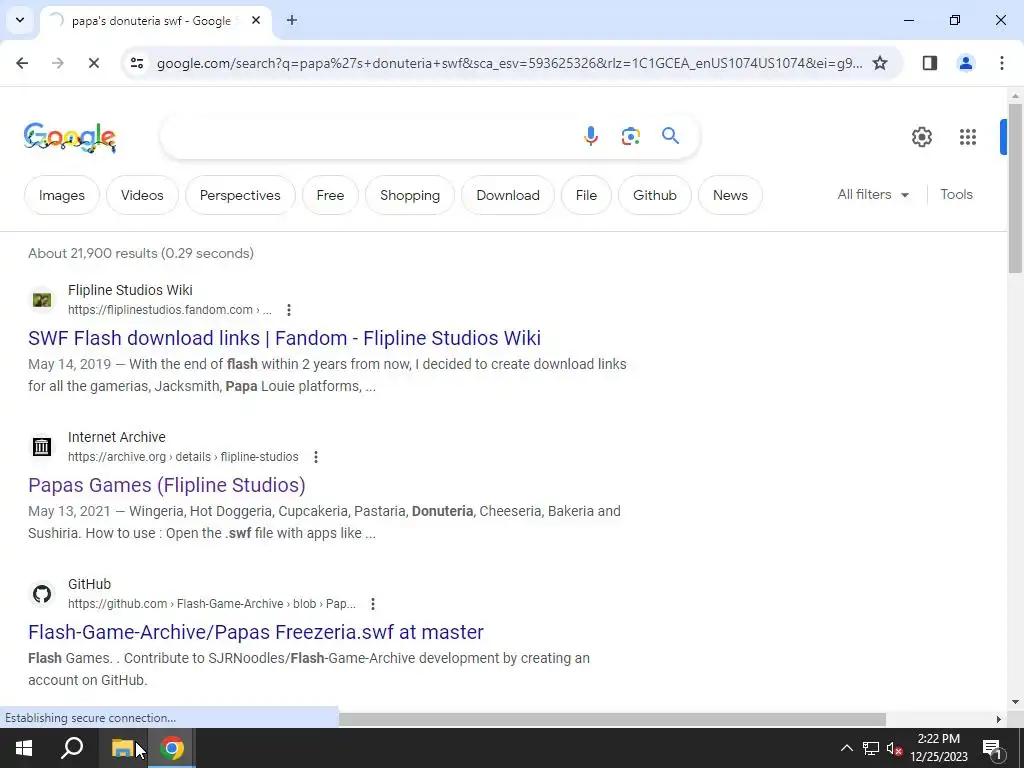
Task: Click the Chrome address bar URL
Action: [x=509, y=63]
